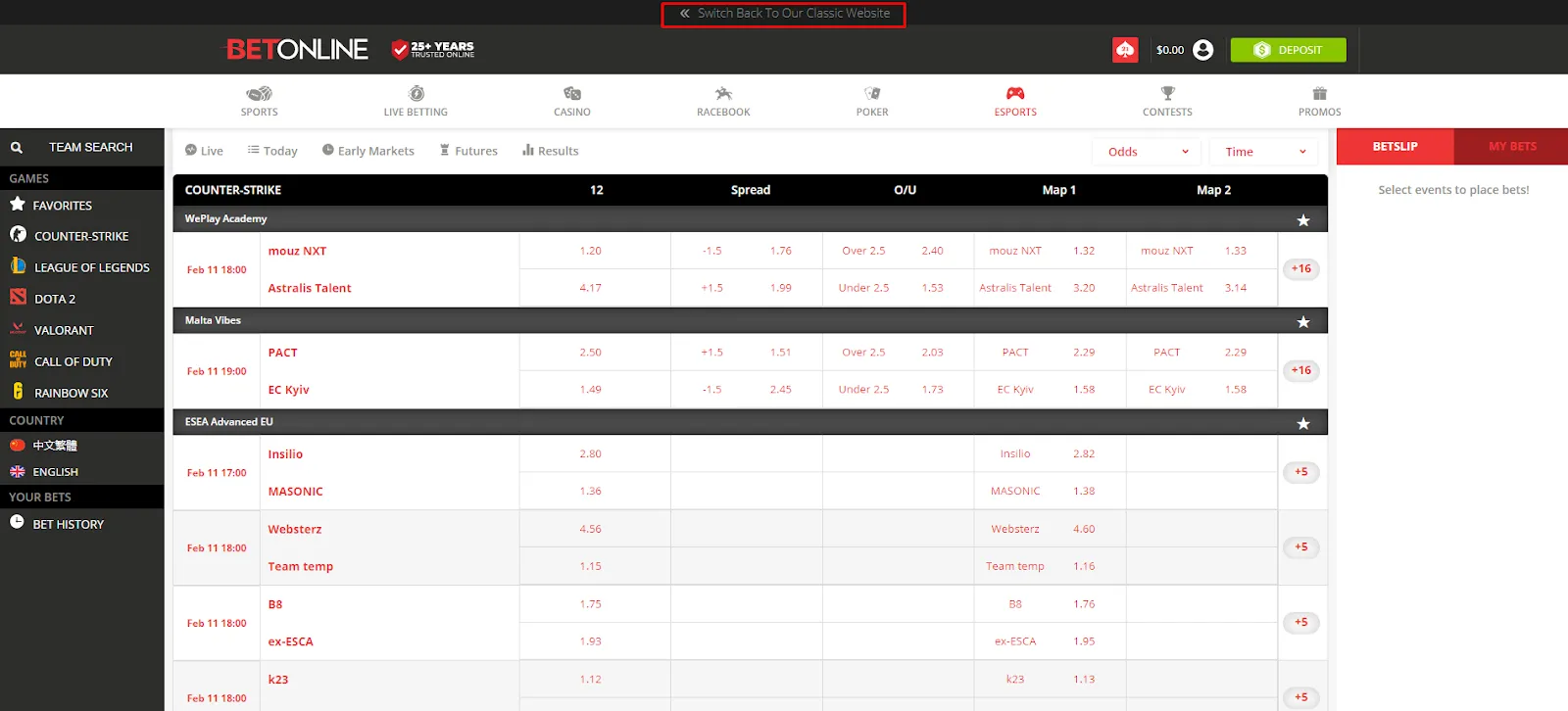Click the green Deposit button
This screenshot has width=1568, height=711.
click(1288, 50)
